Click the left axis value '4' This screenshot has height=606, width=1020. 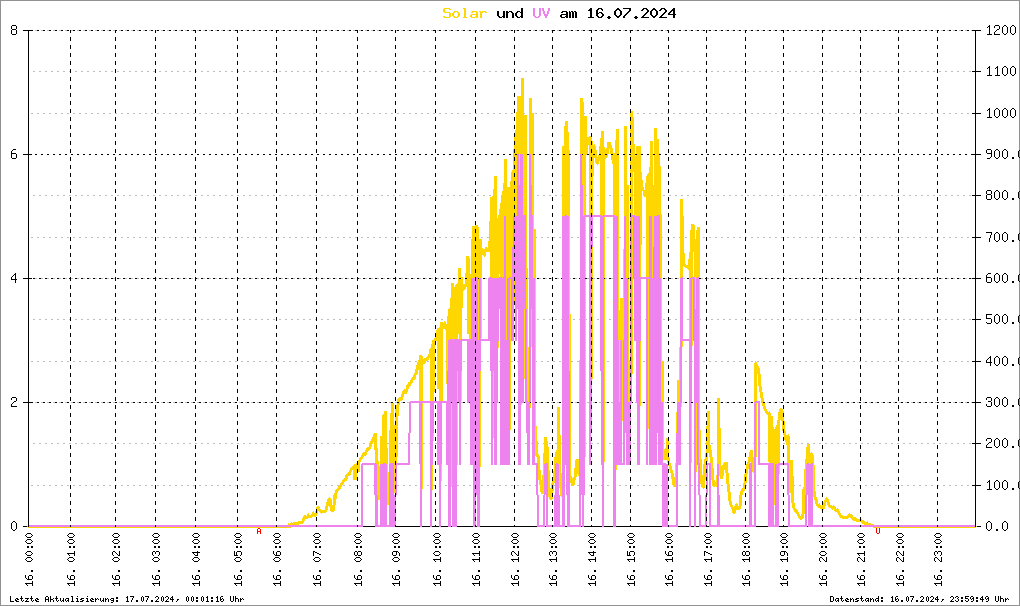point(14,278)
